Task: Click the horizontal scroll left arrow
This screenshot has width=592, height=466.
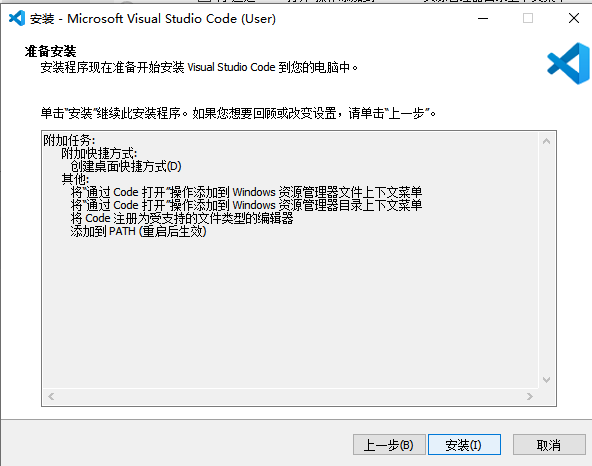Action: click(51, 396)
